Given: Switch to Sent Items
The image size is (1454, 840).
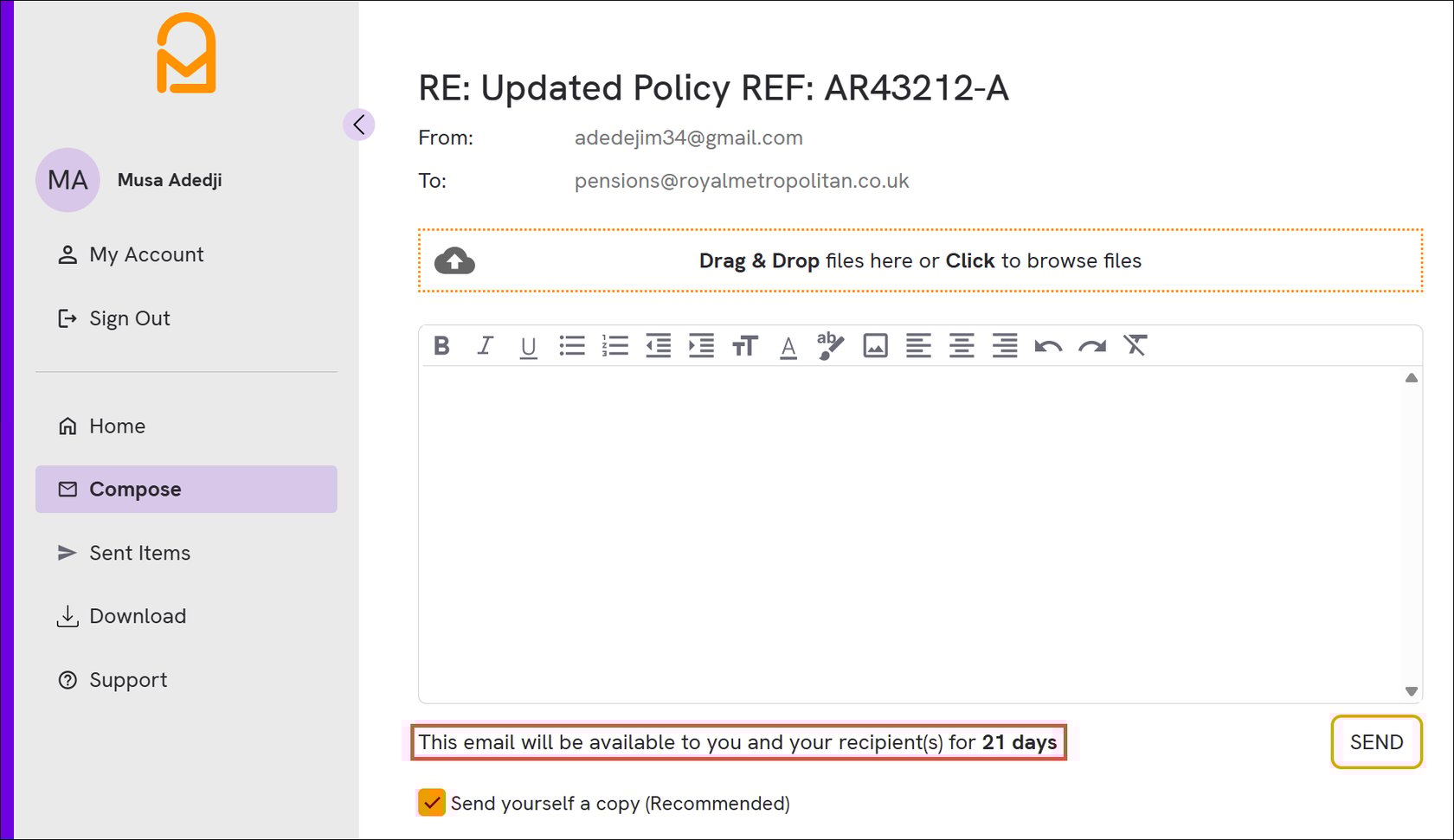Looking at the screenshot, I should (x=139, y=553).
